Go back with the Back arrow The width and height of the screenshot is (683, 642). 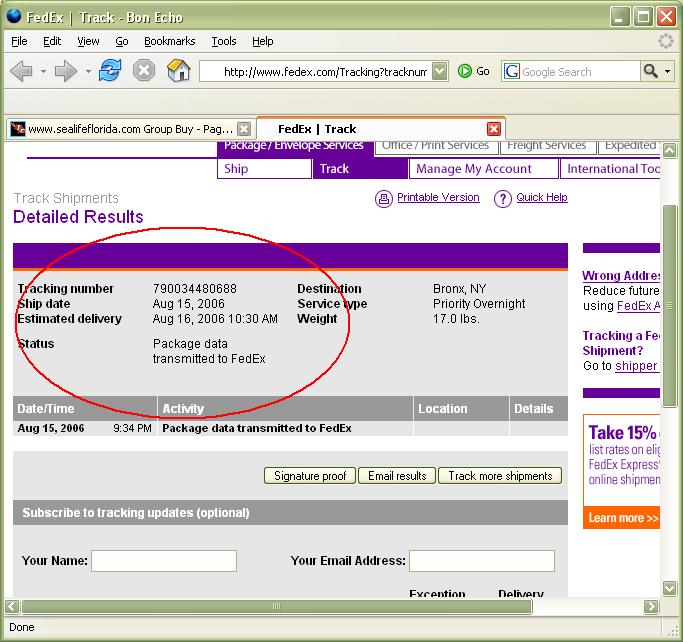point(21,71)
